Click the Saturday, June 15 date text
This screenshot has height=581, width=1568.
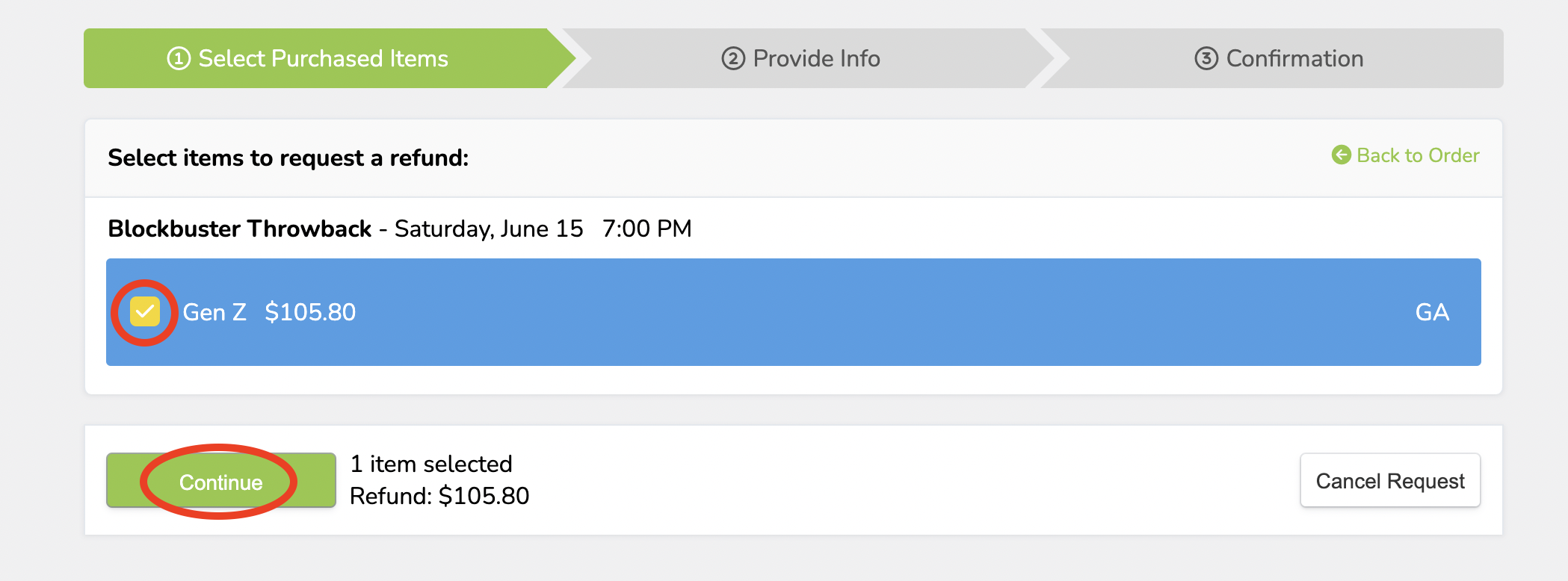coord(489,229)
